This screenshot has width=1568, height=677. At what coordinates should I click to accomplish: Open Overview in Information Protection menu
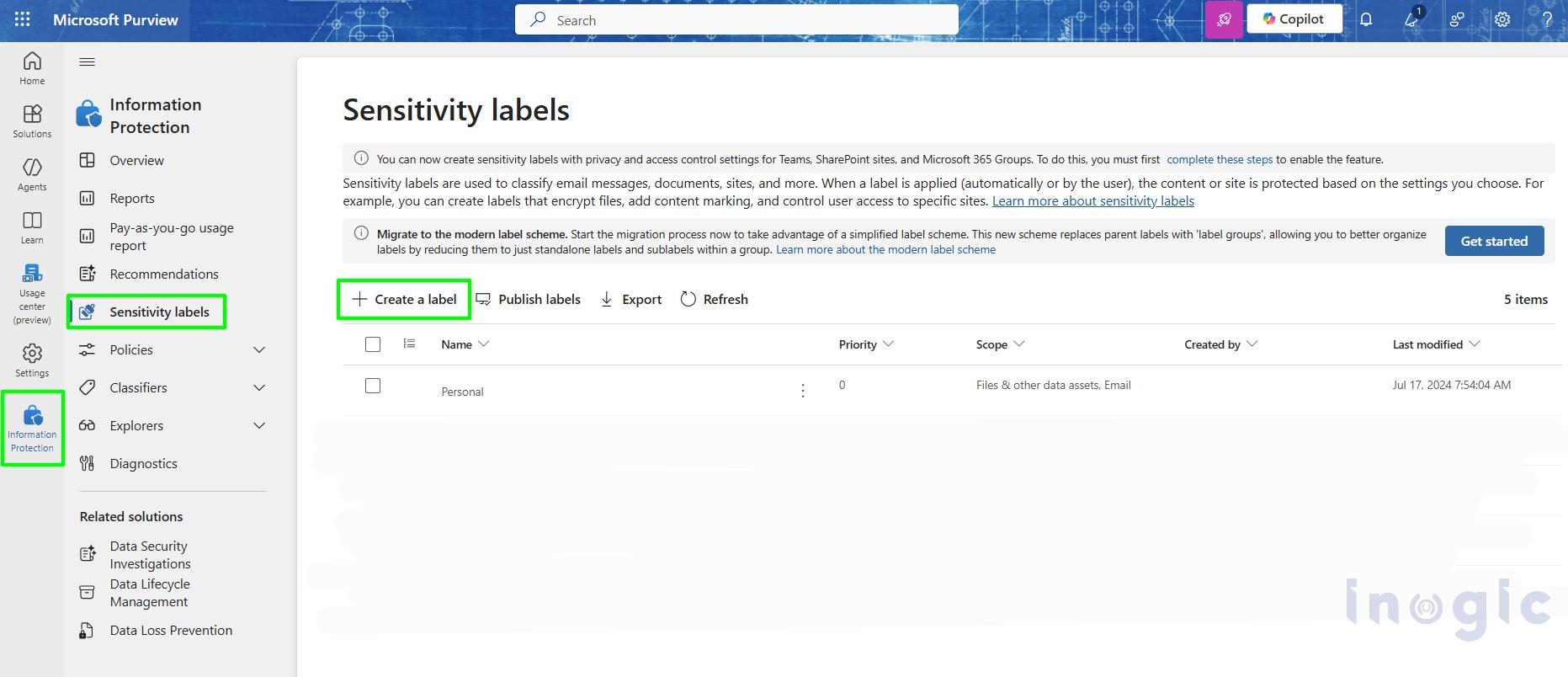pos(136,160)
